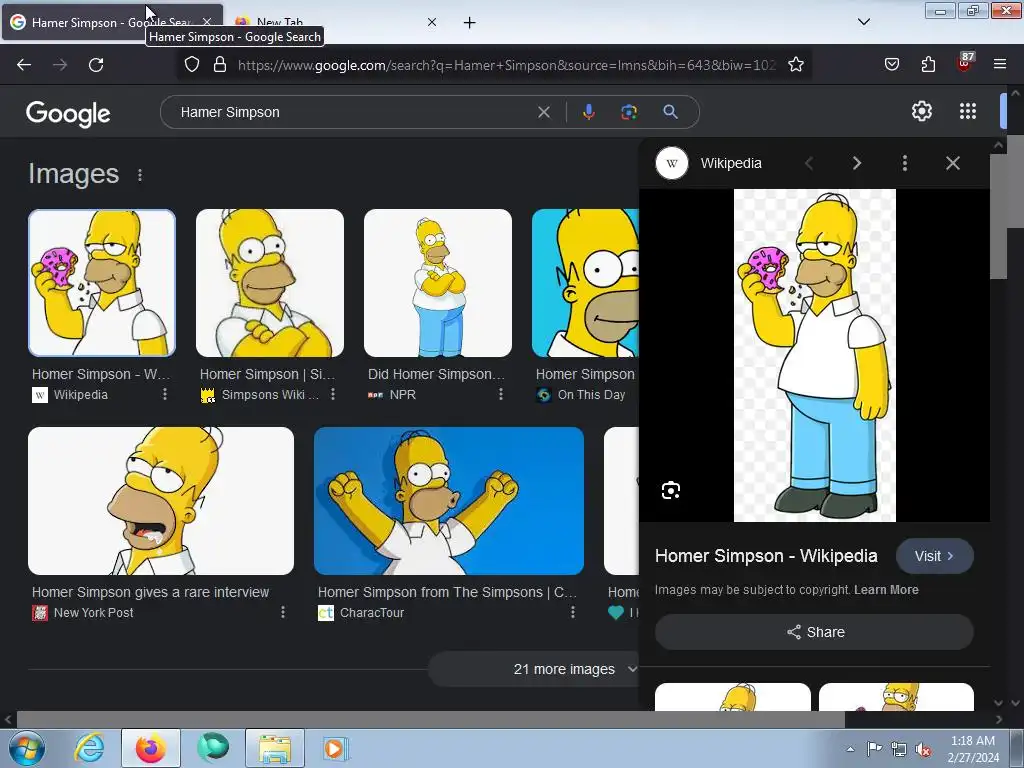This screenshot has width=1024, height=768.
Task: Open Google Lens image search in search bar
Action: 629,112
